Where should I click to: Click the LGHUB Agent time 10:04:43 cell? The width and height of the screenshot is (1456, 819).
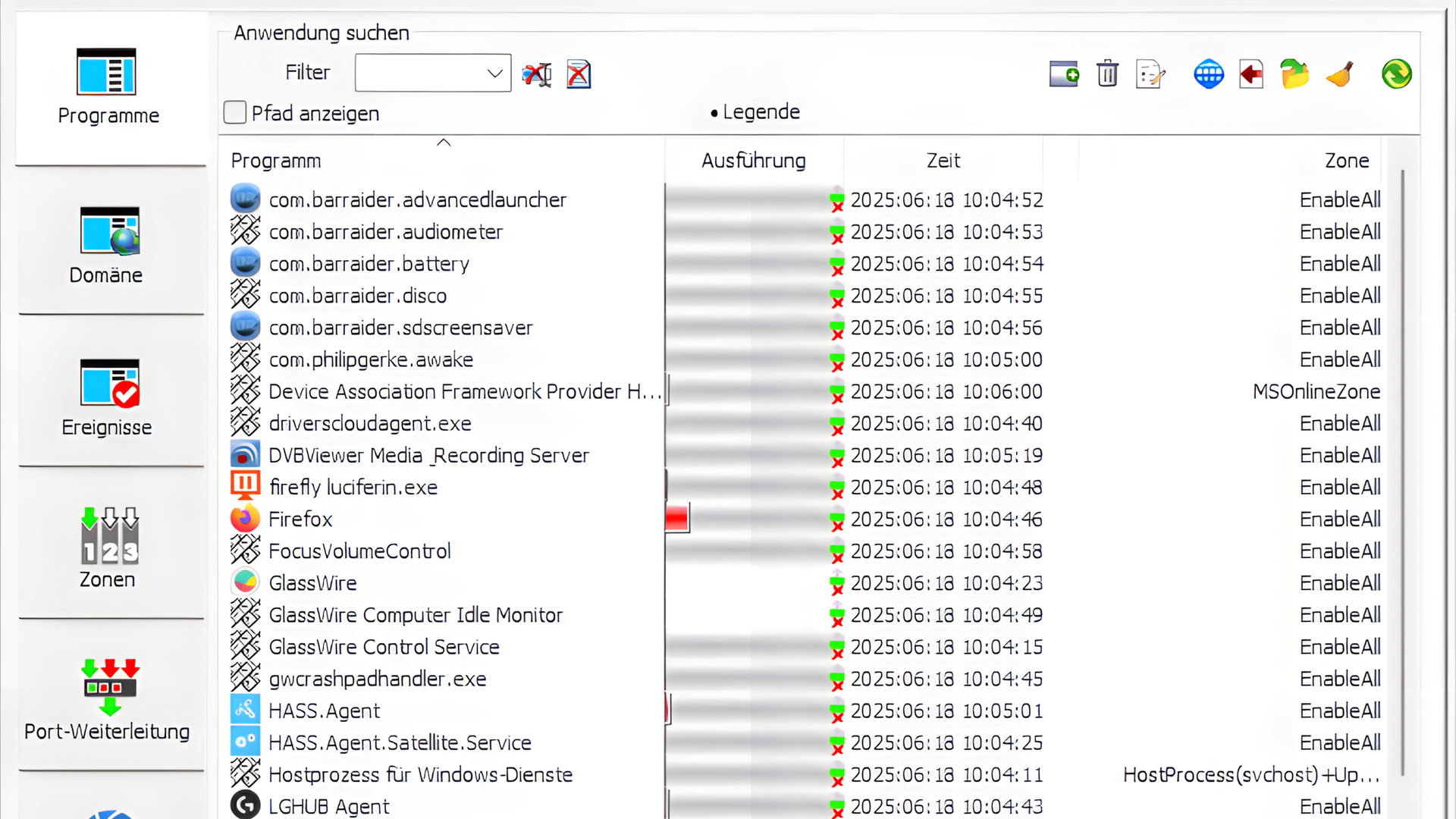click(x=946, y=806)
